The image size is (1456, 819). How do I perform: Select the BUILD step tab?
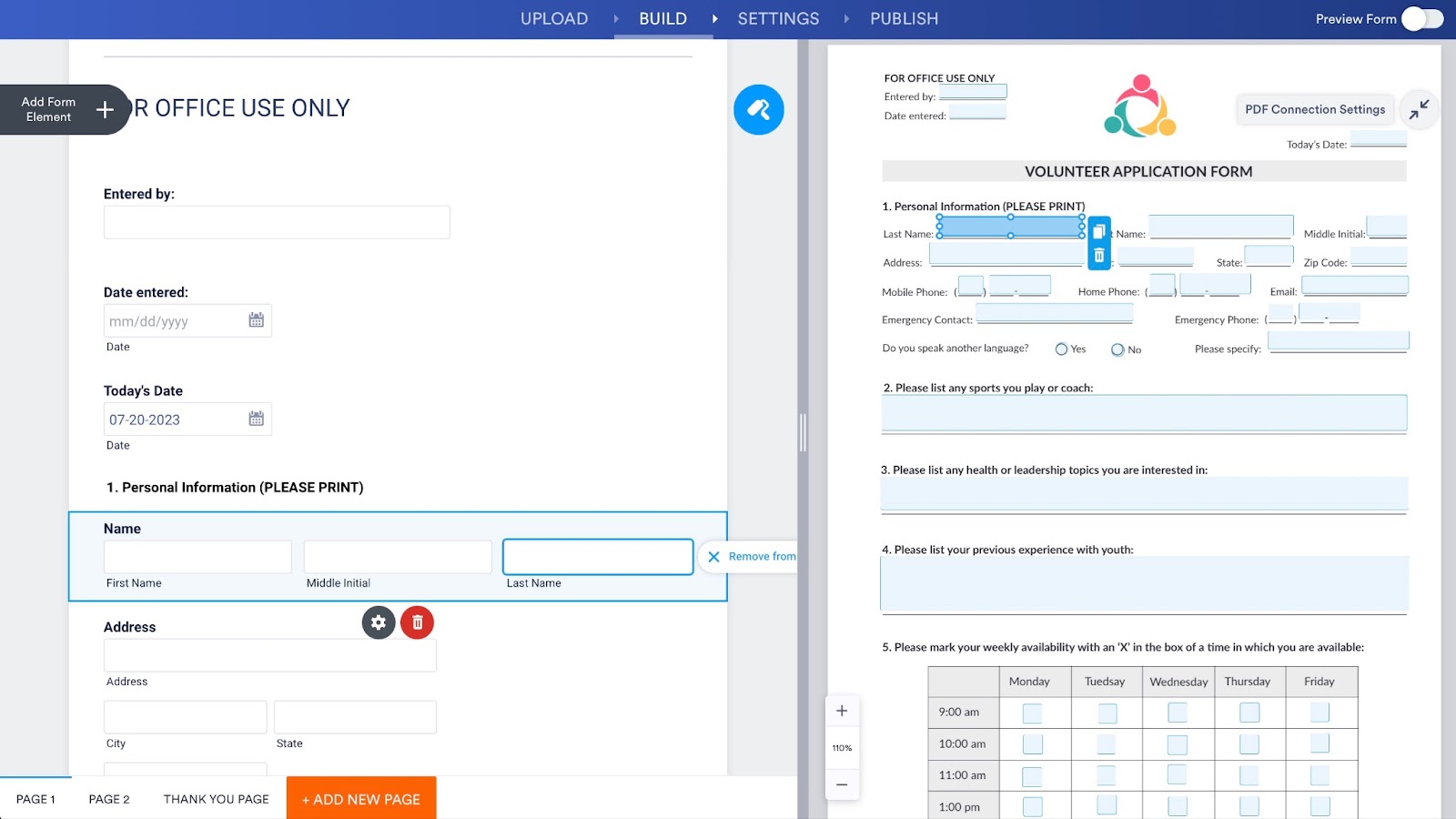662,19
